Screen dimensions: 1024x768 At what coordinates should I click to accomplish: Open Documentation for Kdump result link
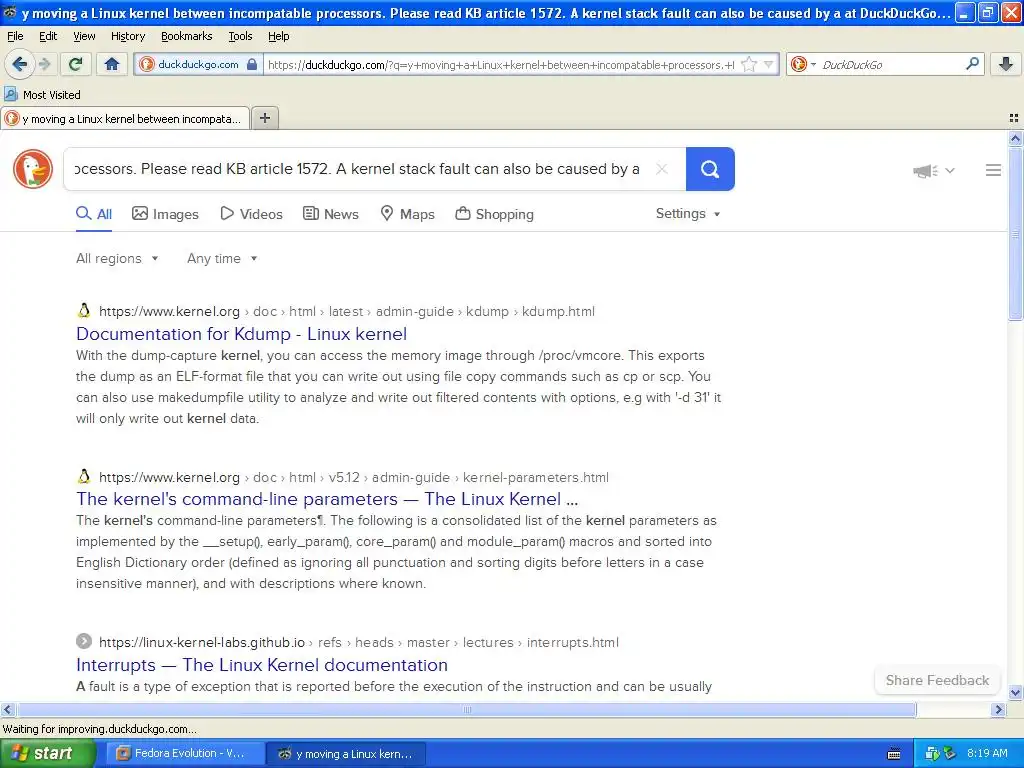tap(242, 334)
